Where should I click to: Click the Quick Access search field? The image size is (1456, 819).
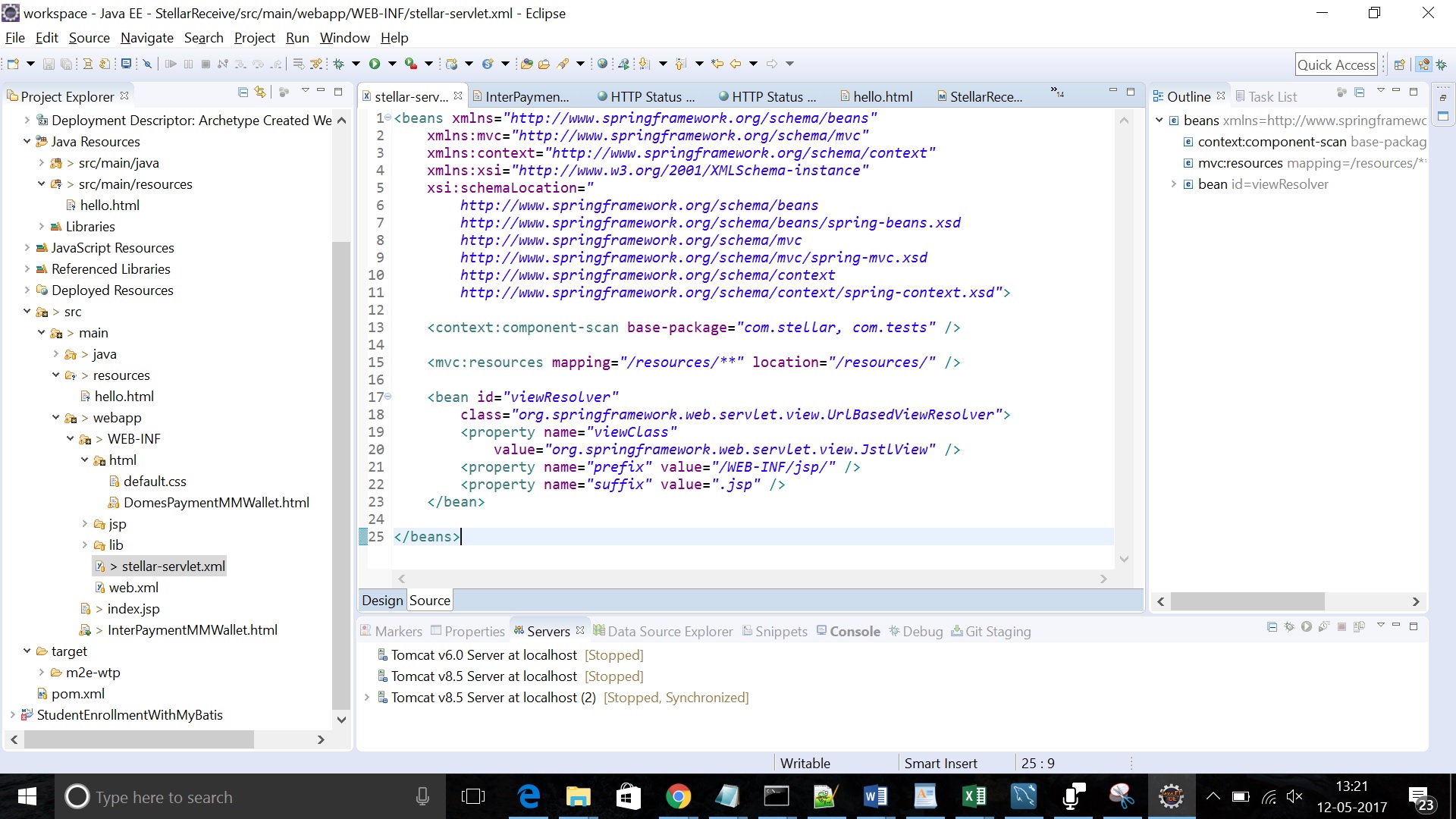pyautogui.click(x=1335, y=65)
